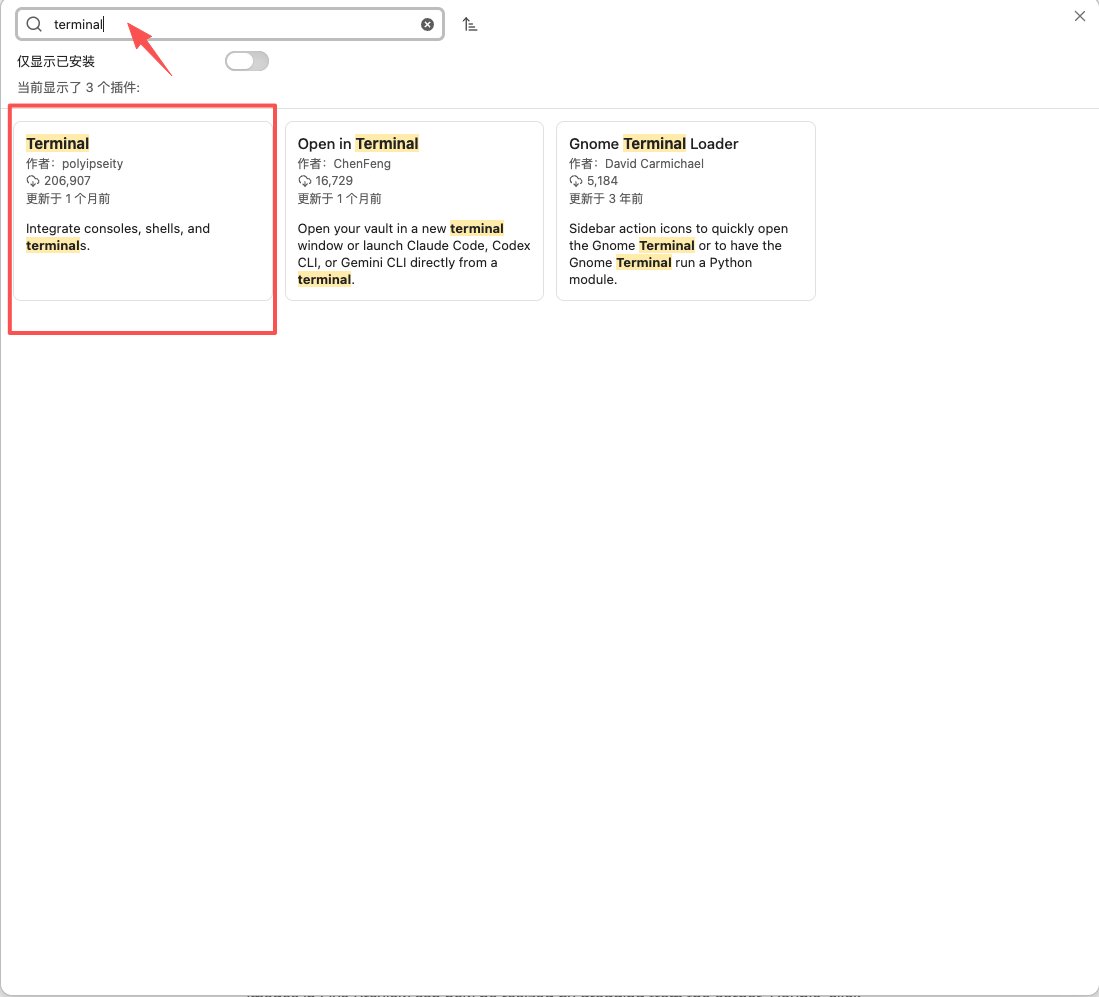Open the Terminal plugin by polyipseity
Image resolution: width=1099 pixels, height=997 pixels.
click(143, 210)
